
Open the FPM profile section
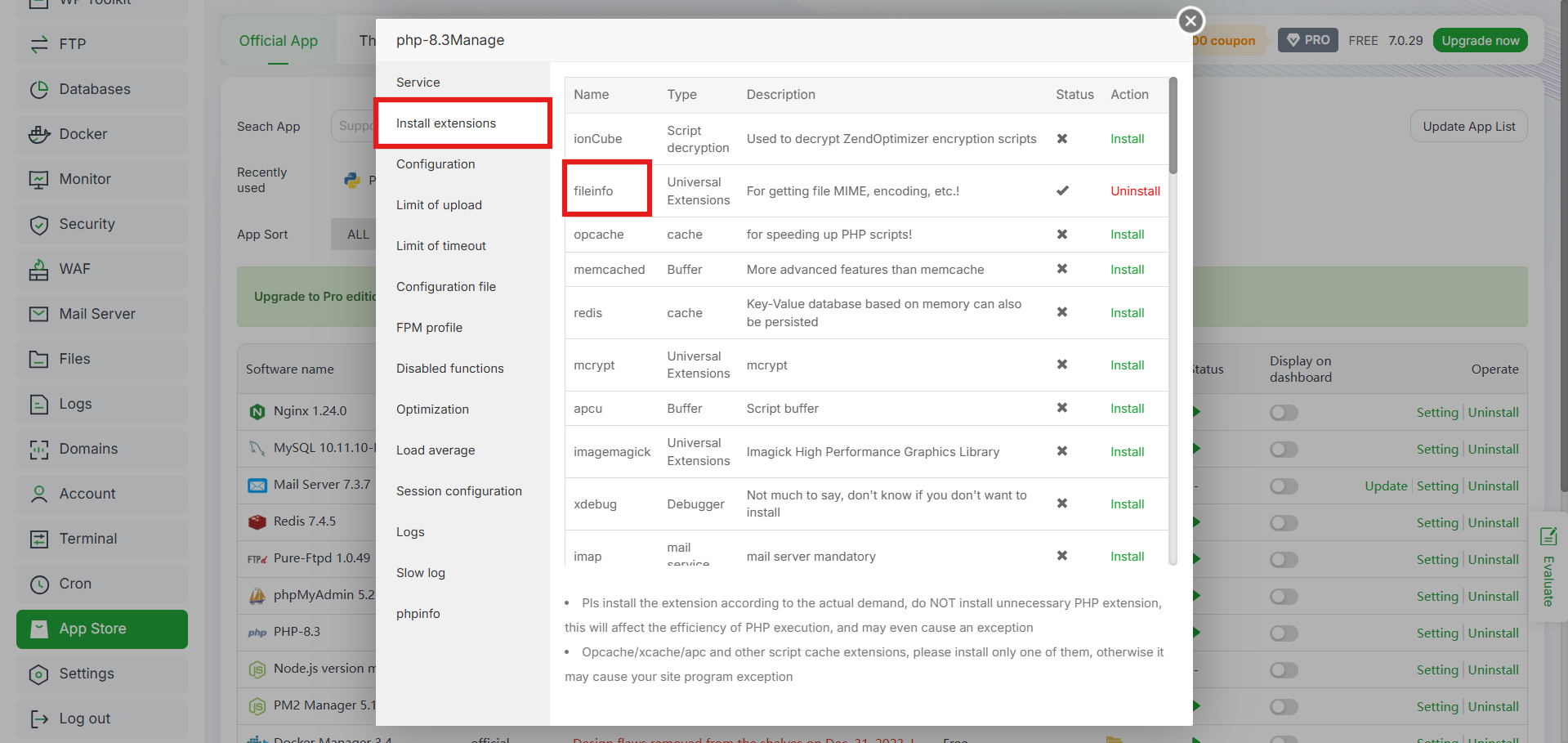429,328
